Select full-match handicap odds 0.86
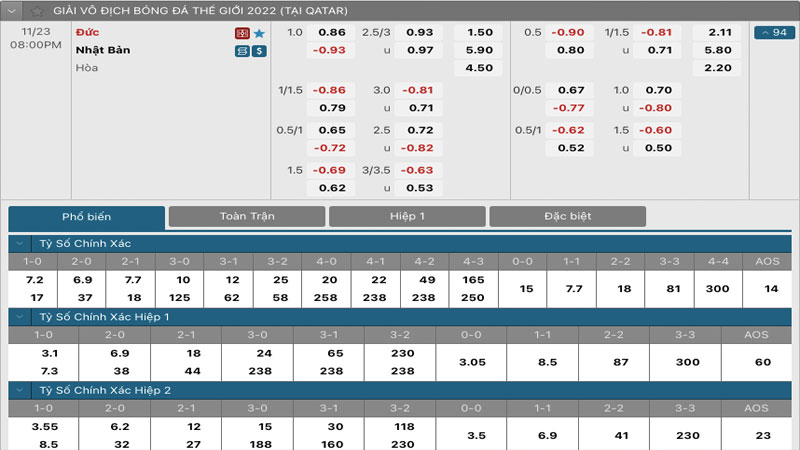This screenshot has height=450, width=800. click(x=331, y=32)
